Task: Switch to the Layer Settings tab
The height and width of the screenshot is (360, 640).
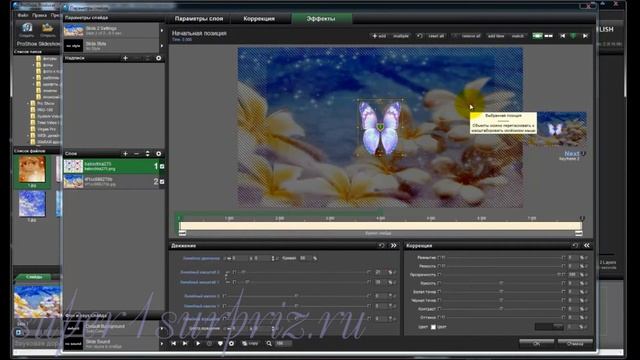Action: tap(199, 19)
